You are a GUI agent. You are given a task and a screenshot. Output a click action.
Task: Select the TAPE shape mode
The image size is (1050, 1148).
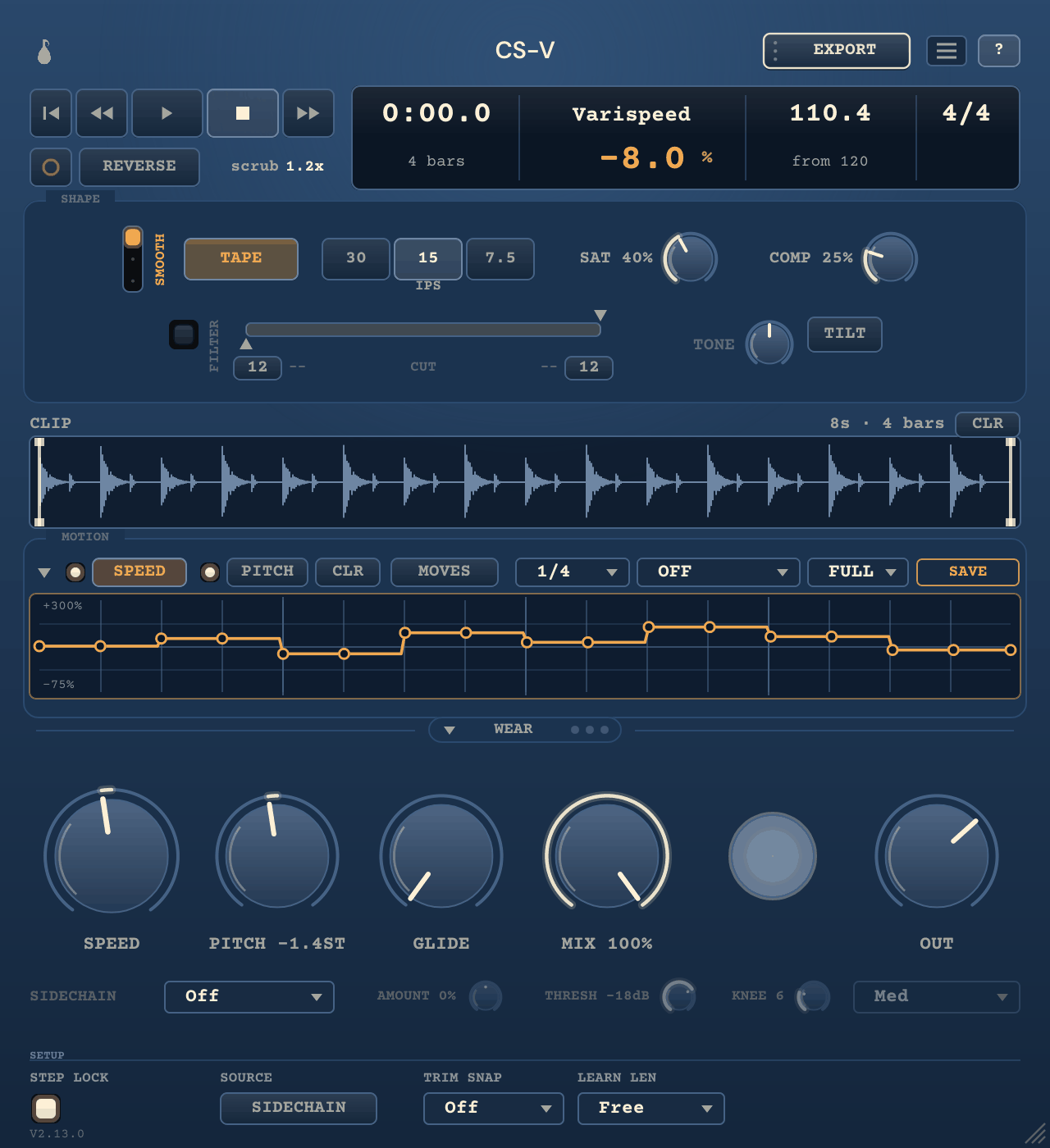coord(241,259)
